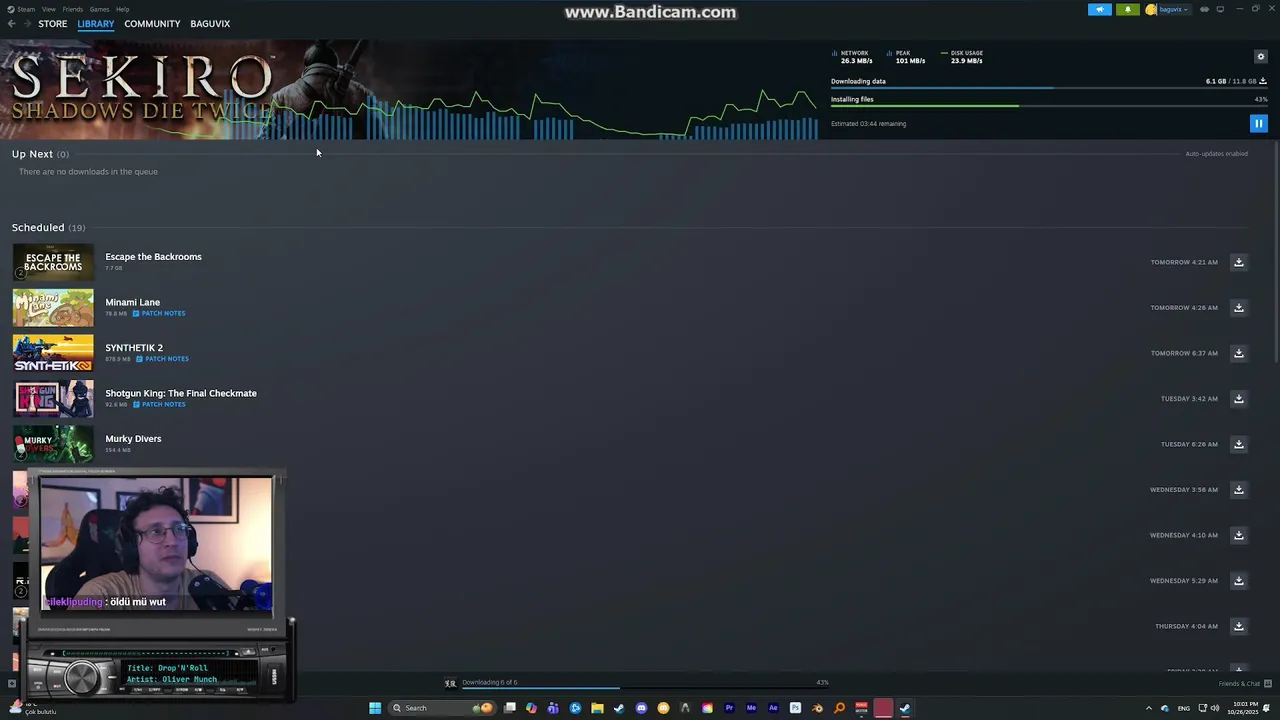Pause the Sekiro download
1280x720 pixels.
pos(1258,124)
